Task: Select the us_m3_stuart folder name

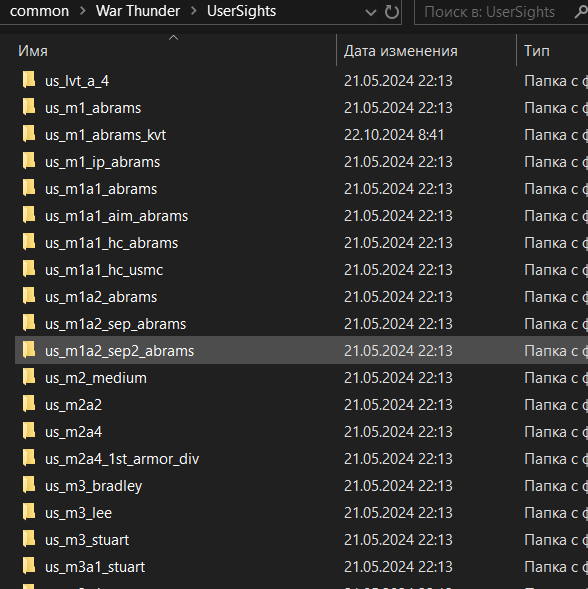Action: pyautogui.click(x=87, y=541)
